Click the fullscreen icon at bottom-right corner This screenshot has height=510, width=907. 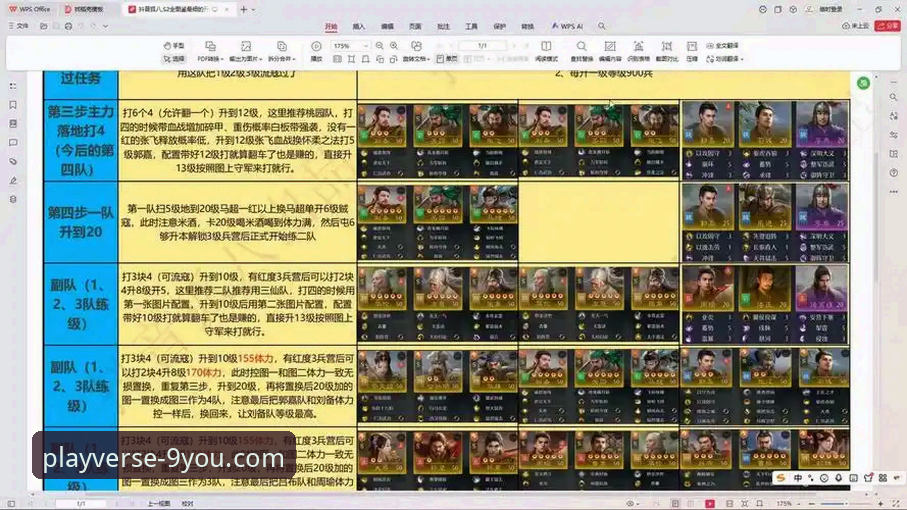896,504
